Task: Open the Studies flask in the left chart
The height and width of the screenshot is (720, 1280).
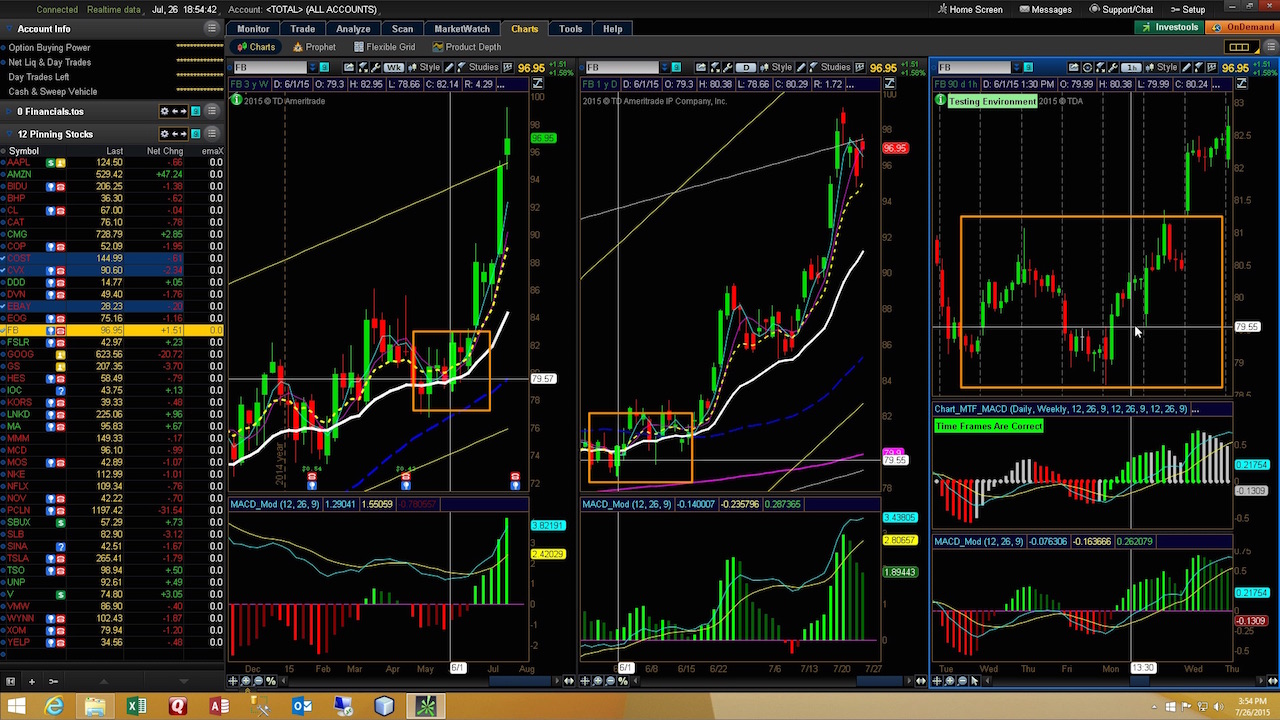Action: click(476, 68)
